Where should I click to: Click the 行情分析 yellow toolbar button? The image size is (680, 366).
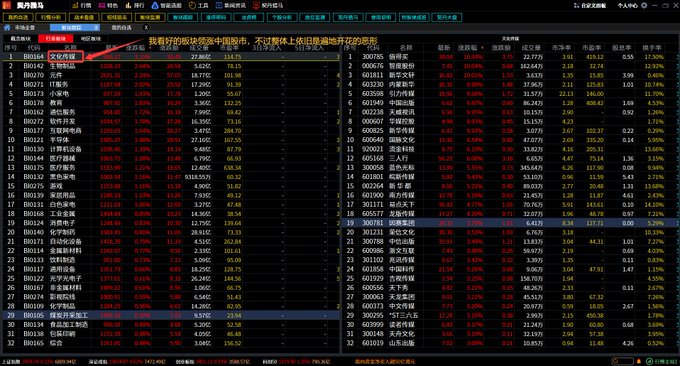[x=51, y=17]
